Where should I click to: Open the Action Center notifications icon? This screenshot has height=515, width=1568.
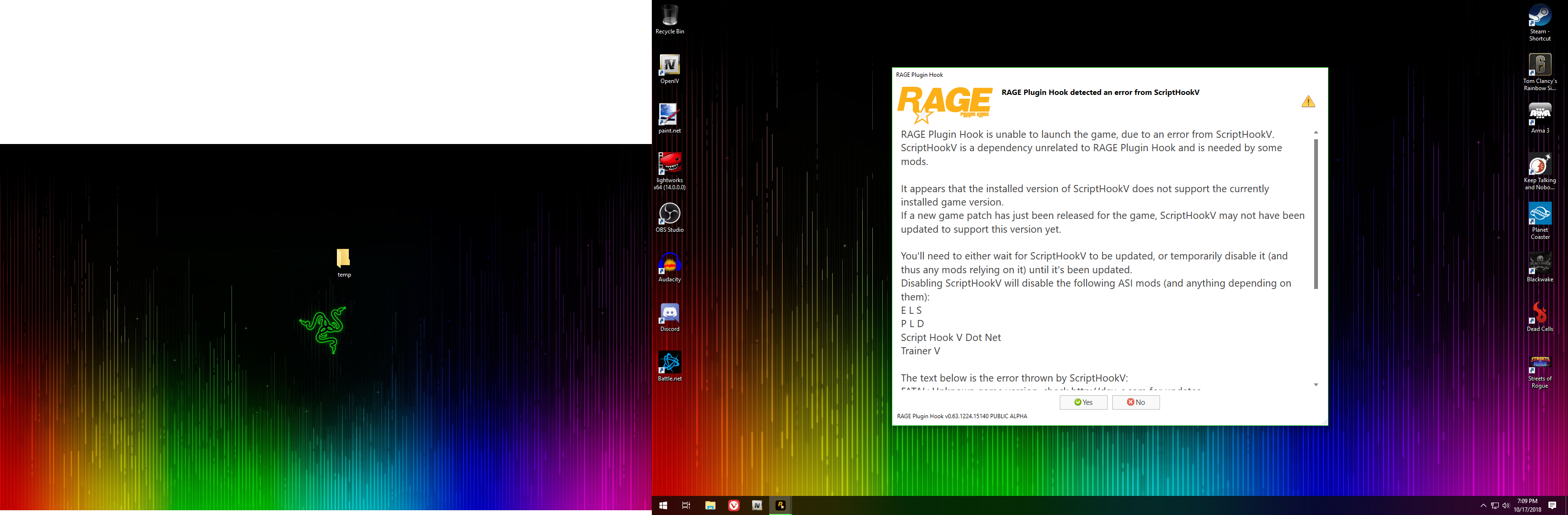tap(1552, 506)
